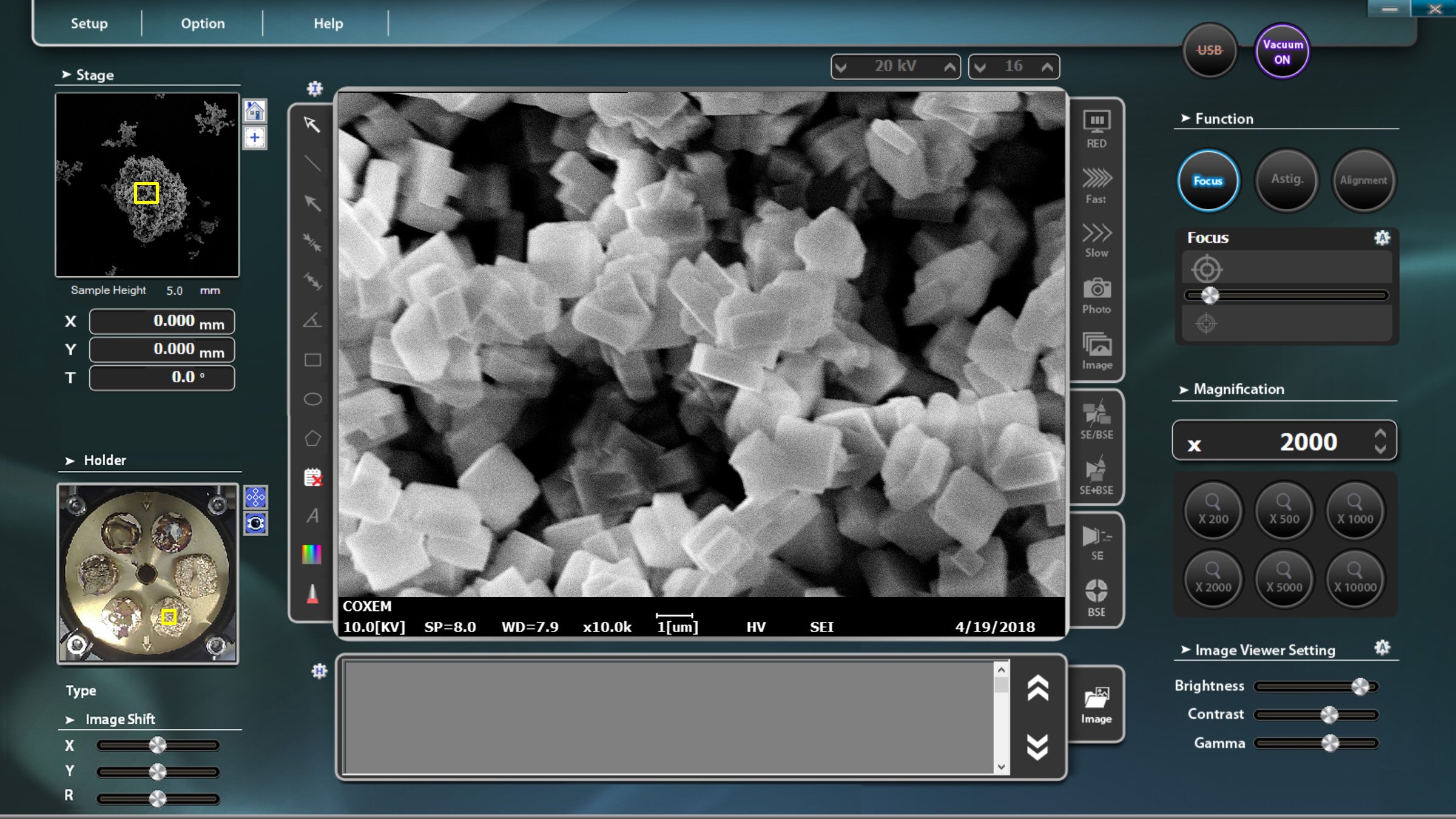Click the magnification up stepper arrow
Viewport: 1456px width, 819px height.
tap(1380, 434)
